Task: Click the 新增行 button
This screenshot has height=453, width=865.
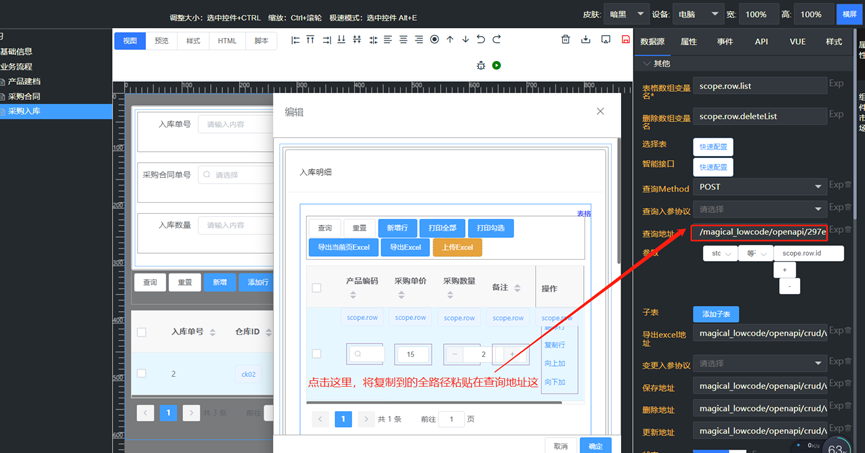Action: (x=397, y=228)
